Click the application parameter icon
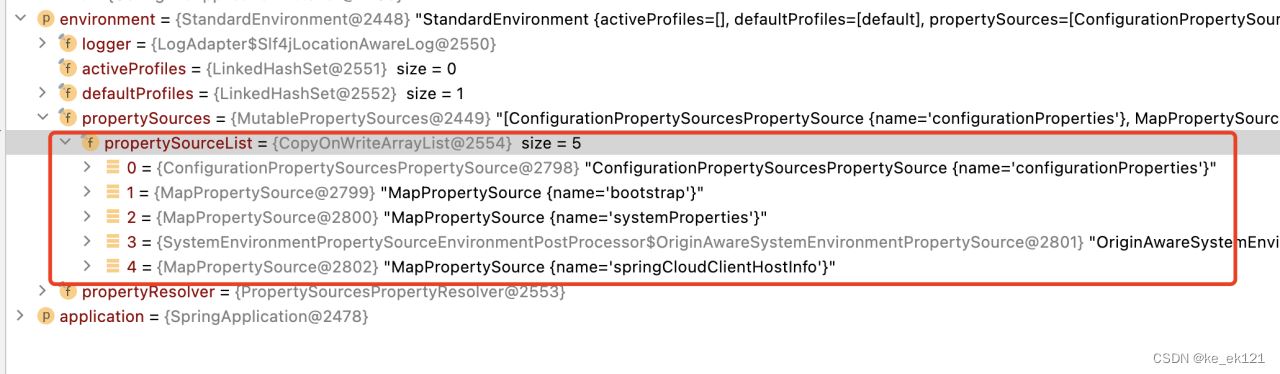This screenshot has height=374, width=1280. tap(45, 317)
